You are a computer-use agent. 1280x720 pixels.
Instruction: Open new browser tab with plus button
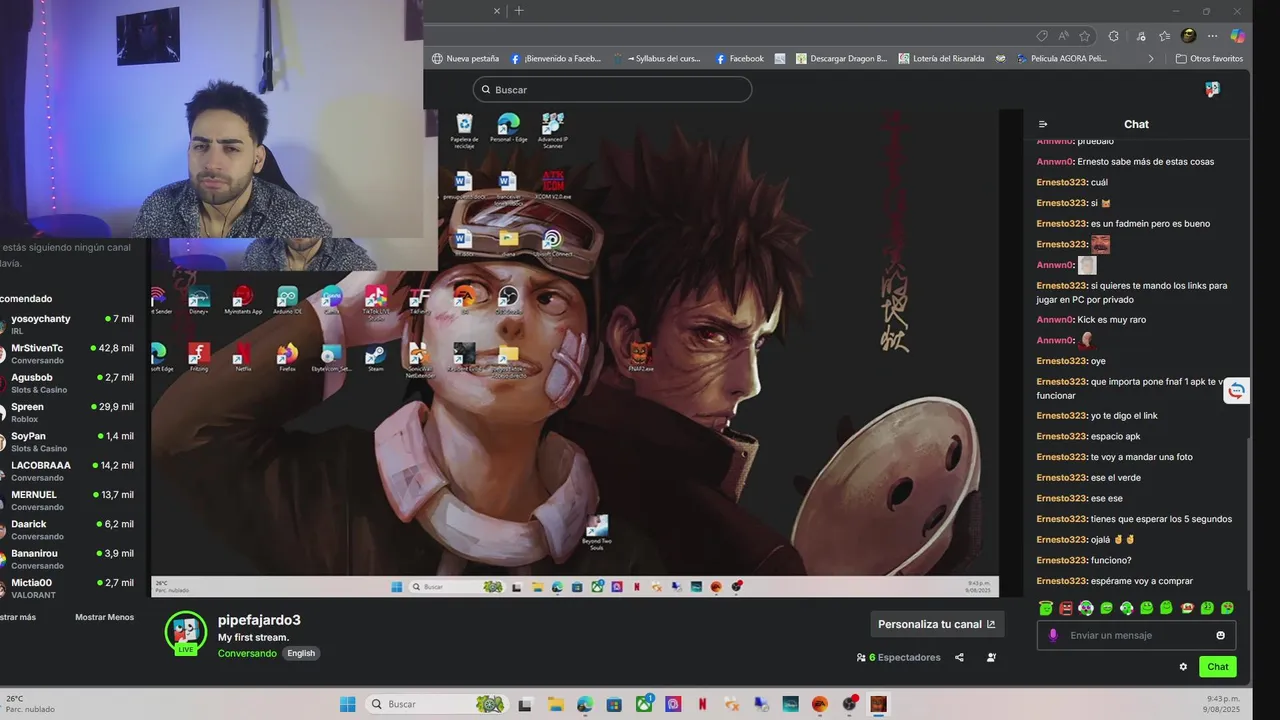[519, 11]
